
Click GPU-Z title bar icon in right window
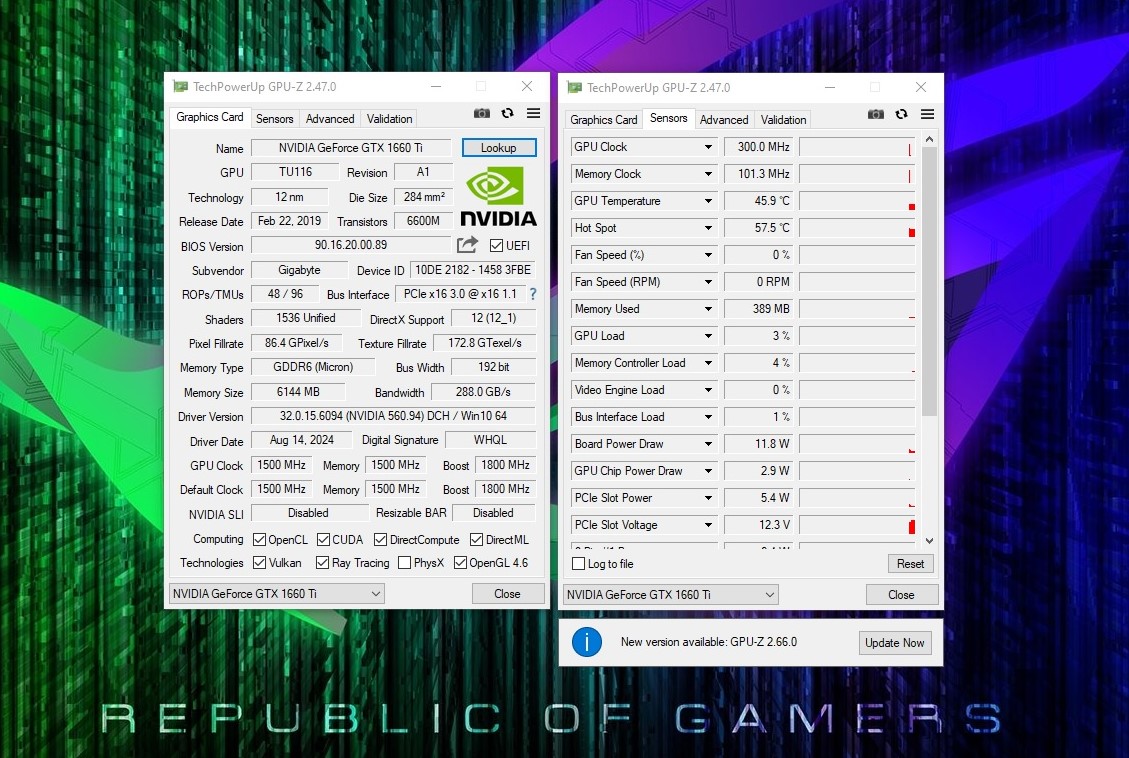tap(575, 87)
